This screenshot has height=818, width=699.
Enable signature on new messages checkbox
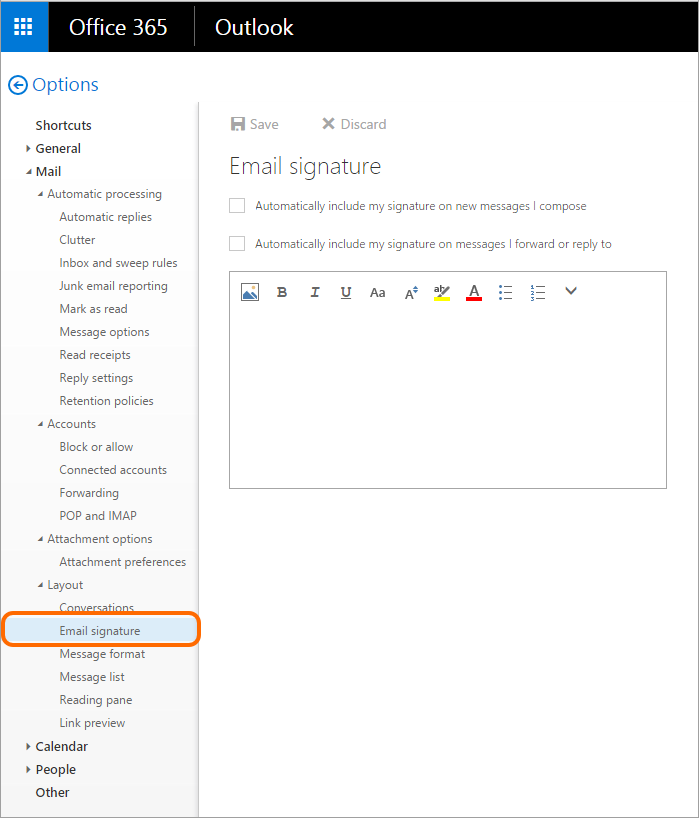pyautogui.click(x=237, y=206)
